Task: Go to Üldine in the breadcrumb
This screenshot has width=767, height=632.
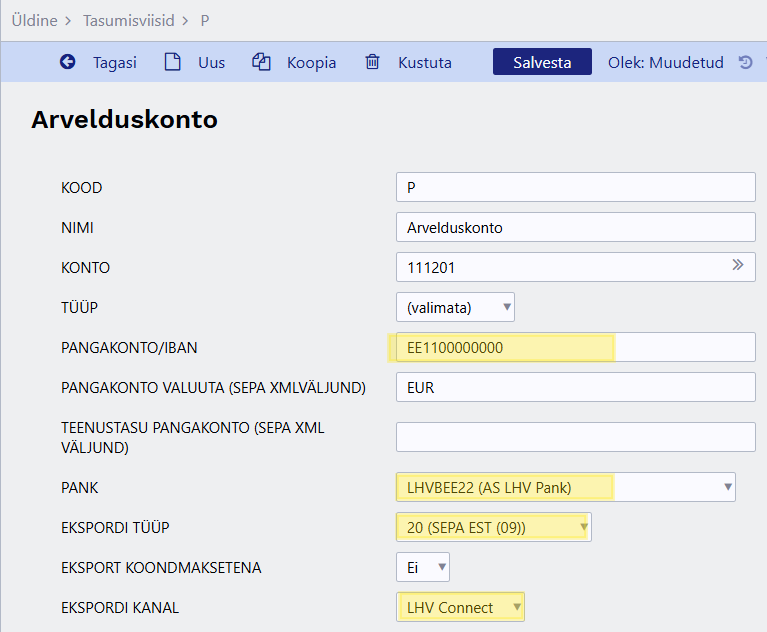Action: (x=33, y=19)
